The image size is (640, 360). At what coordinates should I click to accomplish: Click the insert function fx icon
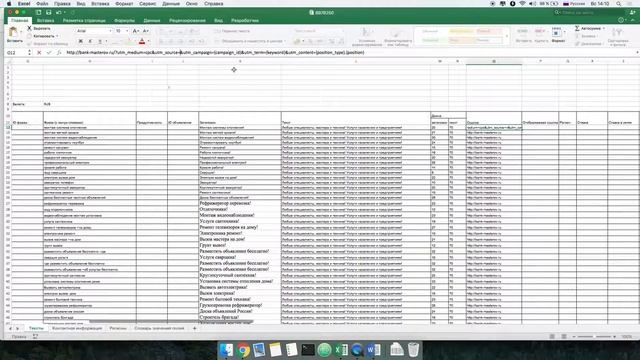tap(59, 53)
